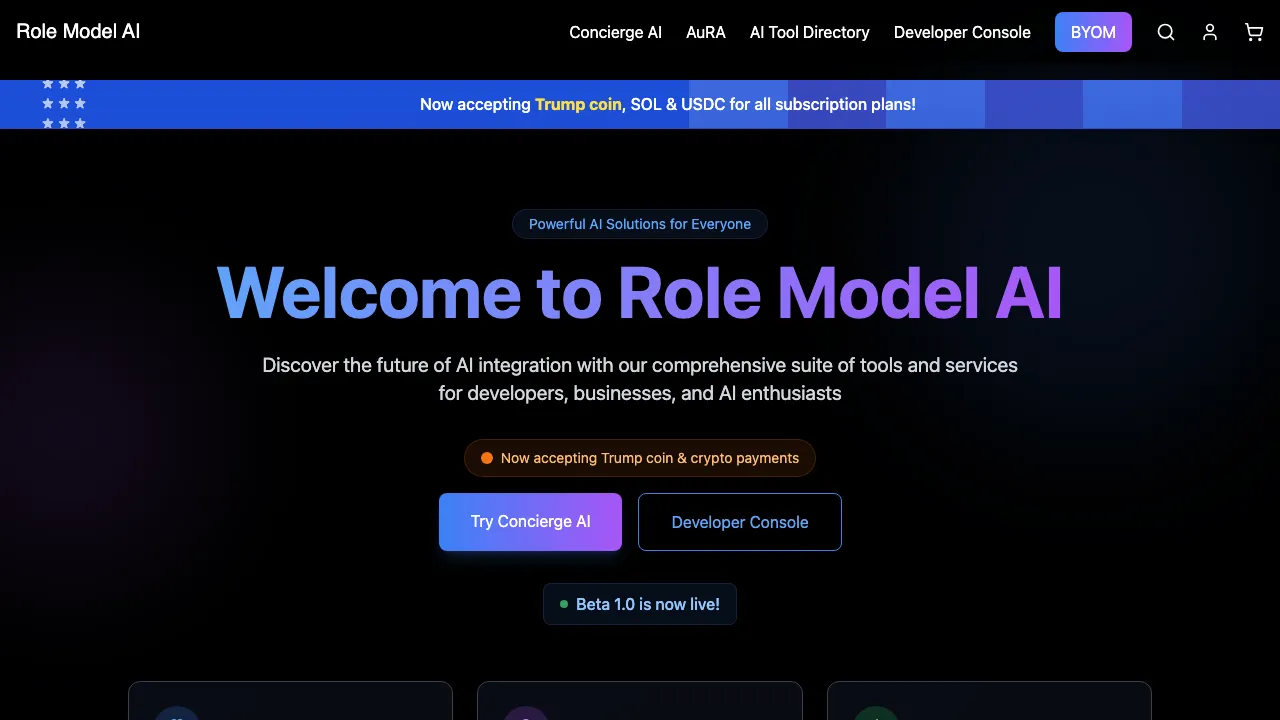This screenshot has height=720, width=1280.
Task: Click the BYOM button
Action: (1093, 32)
